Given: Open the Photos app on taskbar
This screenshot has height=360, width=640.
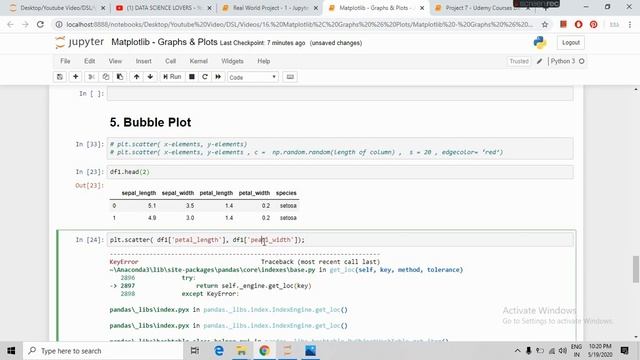Looking at the screenshot, I should coord(310,351).
